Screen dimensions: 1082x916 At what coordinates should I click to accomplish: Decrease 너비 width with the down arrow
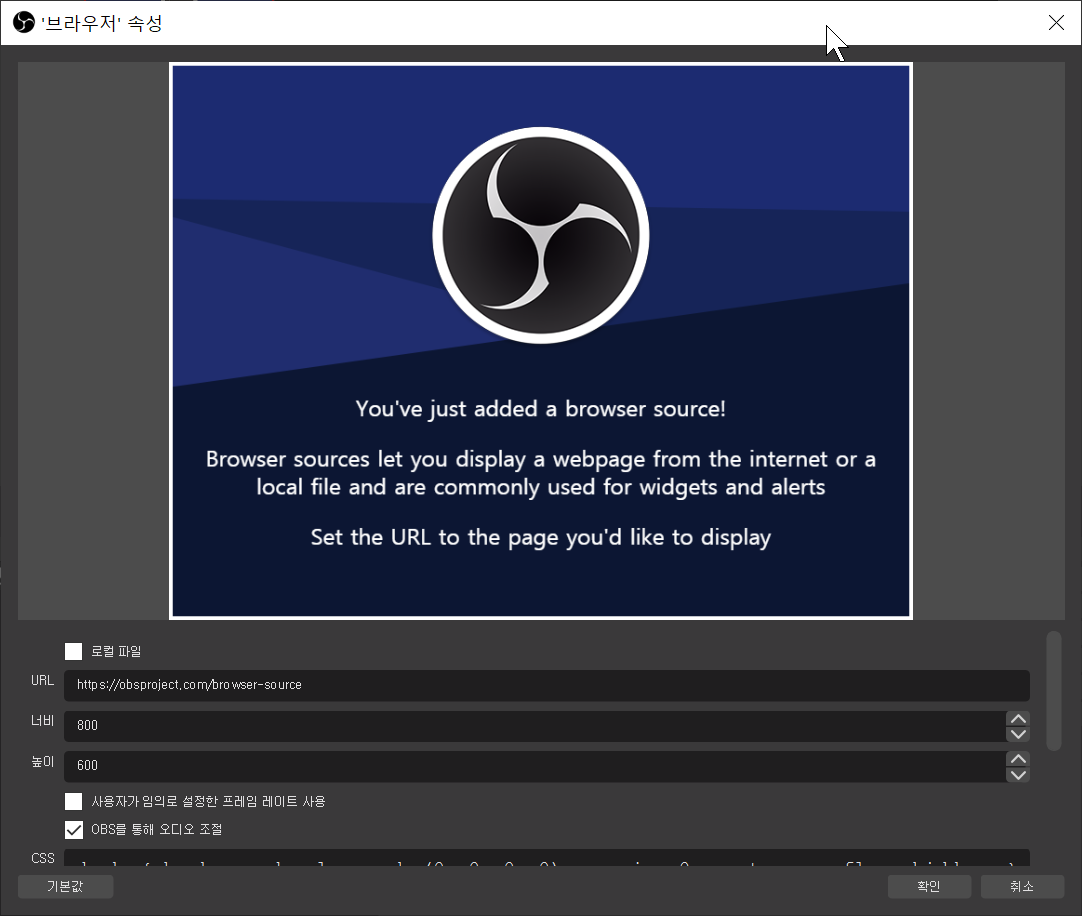(x=1018, y=734)
